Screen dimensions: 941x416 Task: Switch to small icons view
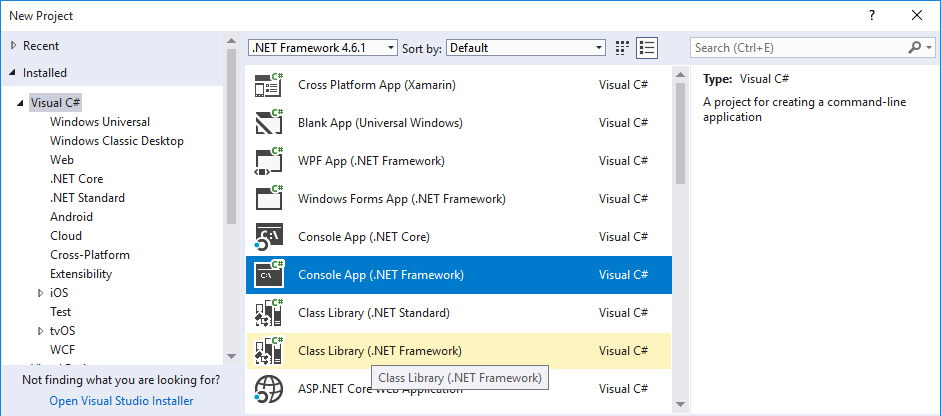pos(622,47)
